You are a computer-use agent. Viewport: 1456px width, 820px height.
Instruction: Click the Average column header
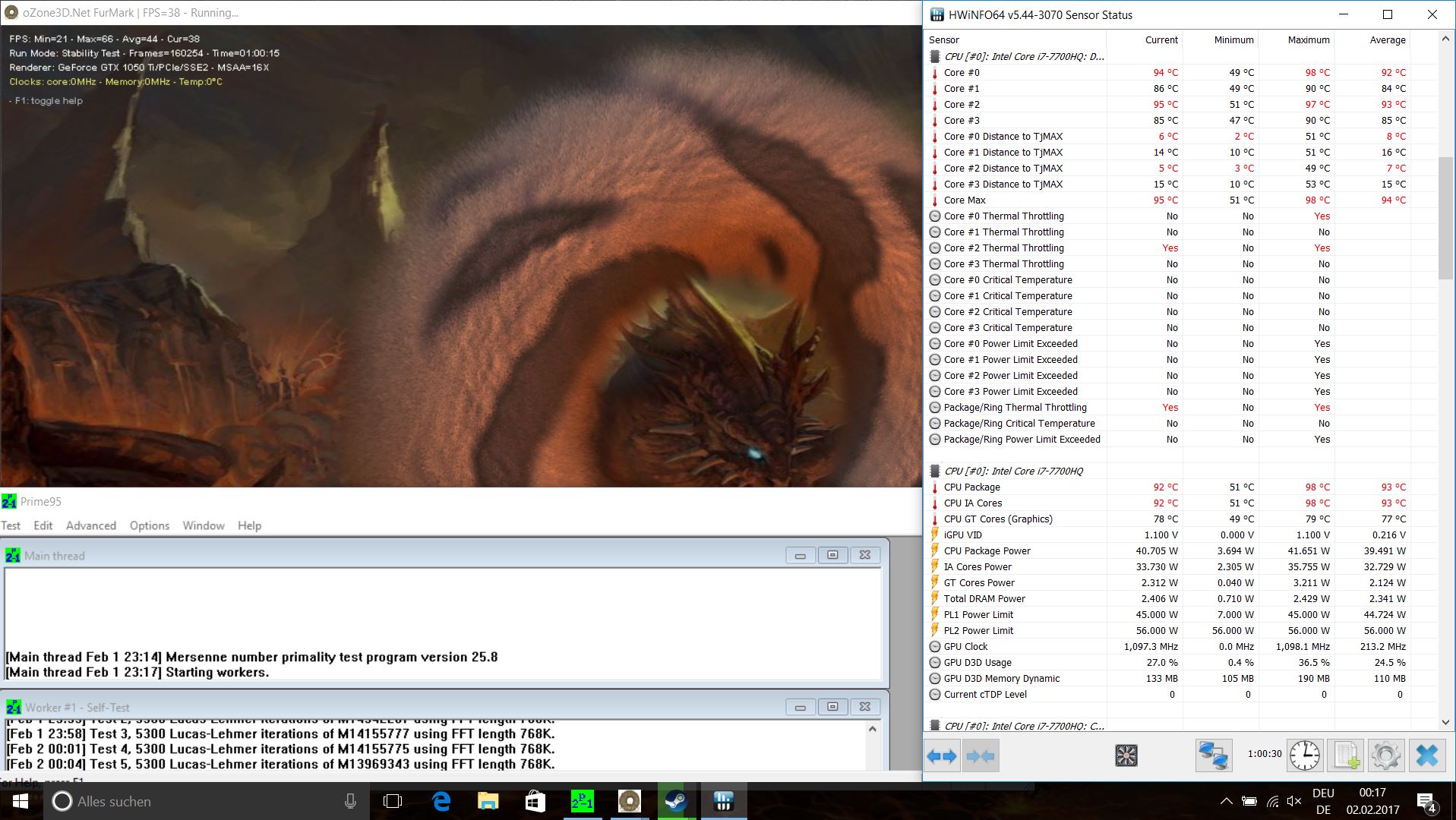point(1372,39)
